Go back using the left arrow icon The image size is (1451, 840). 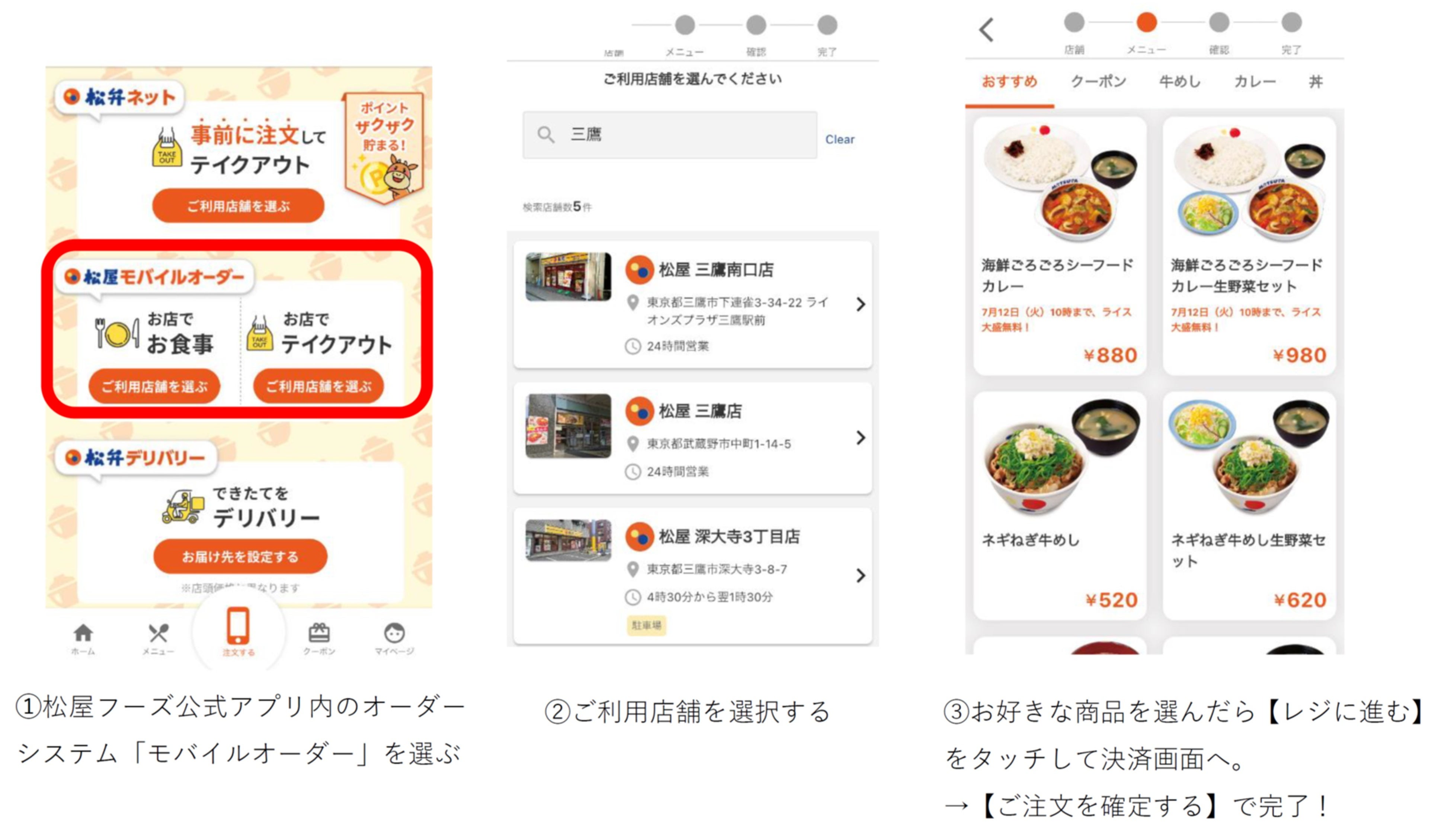(986, 30)
